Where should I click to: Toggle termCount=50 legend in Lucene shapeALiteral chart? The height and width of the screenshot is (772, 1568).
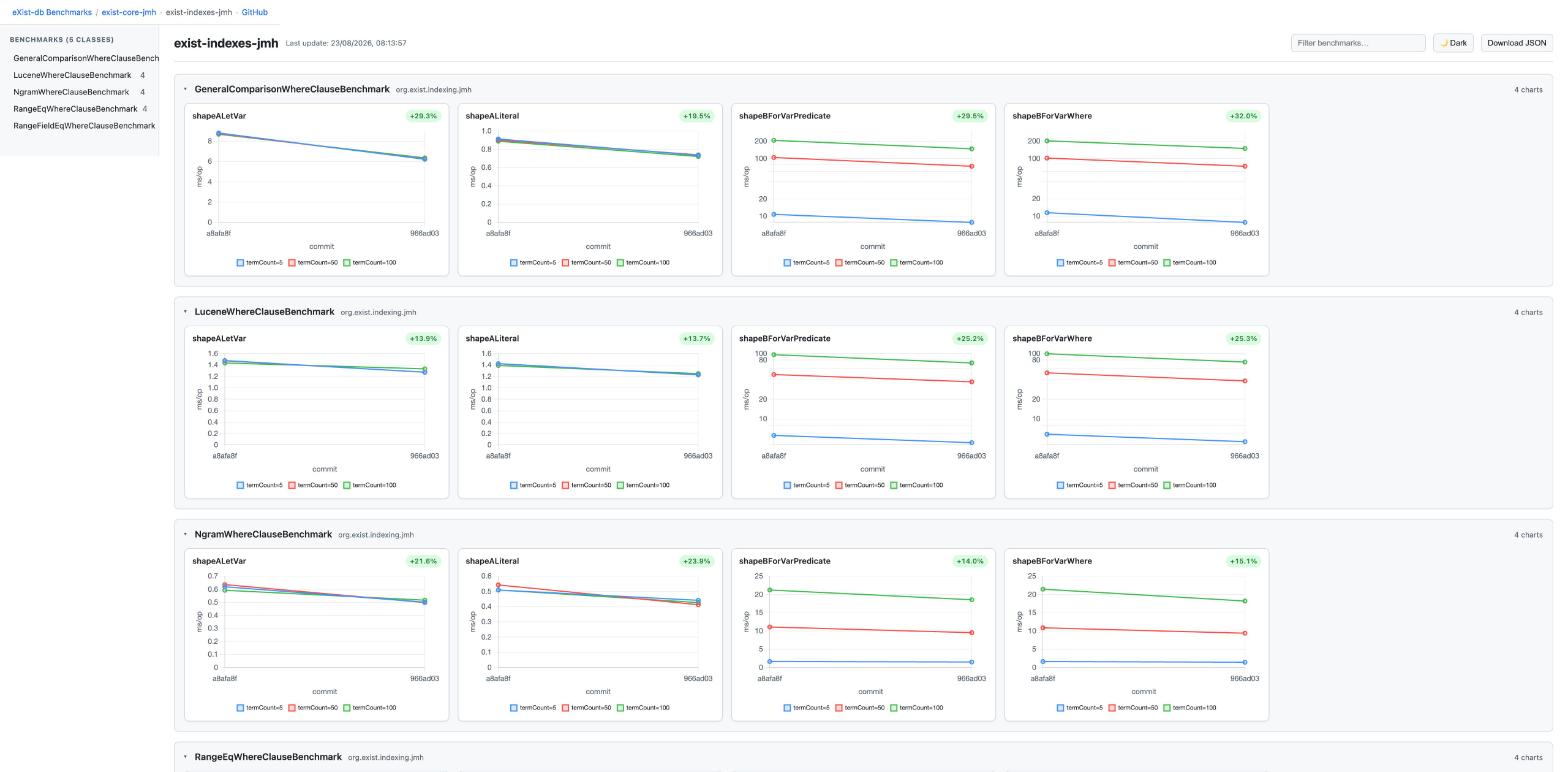pyautogui.click(x=586, y=485)
